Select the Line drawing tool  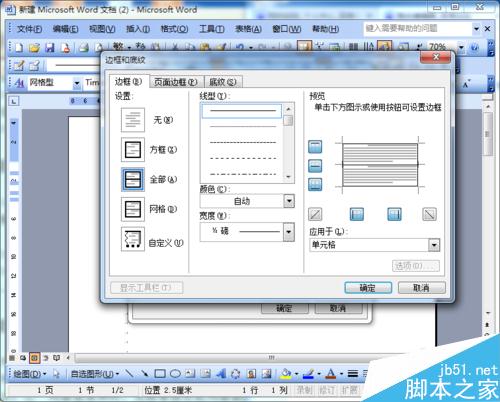pyautogui.click(x=129, y=374)
